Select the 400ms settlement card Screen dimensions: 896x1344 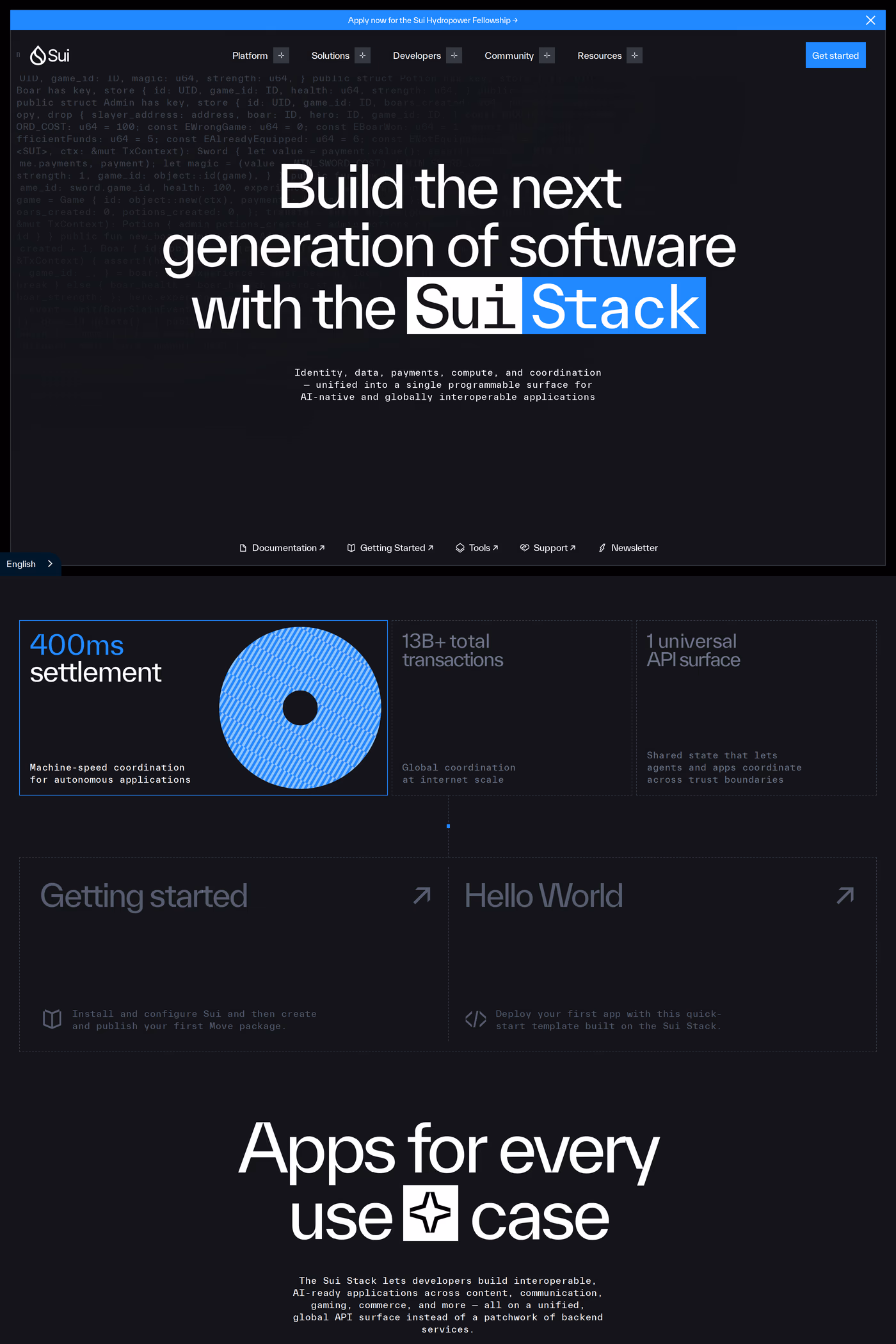point(204,708)
